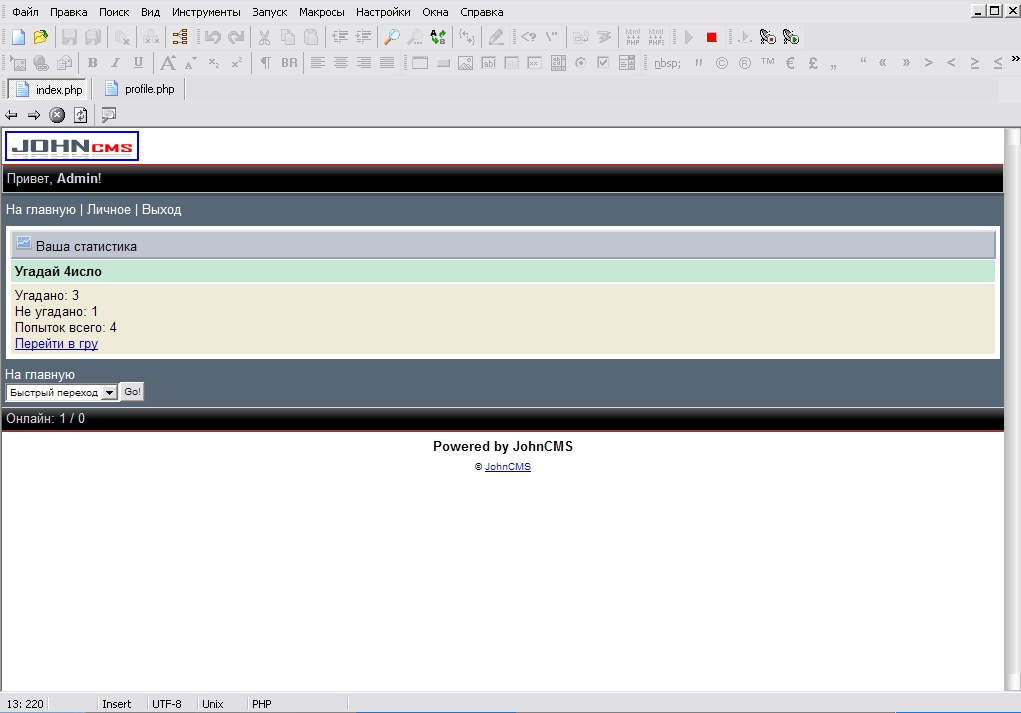
Task: Switch to the index.php tab
Action: (49, 89)
